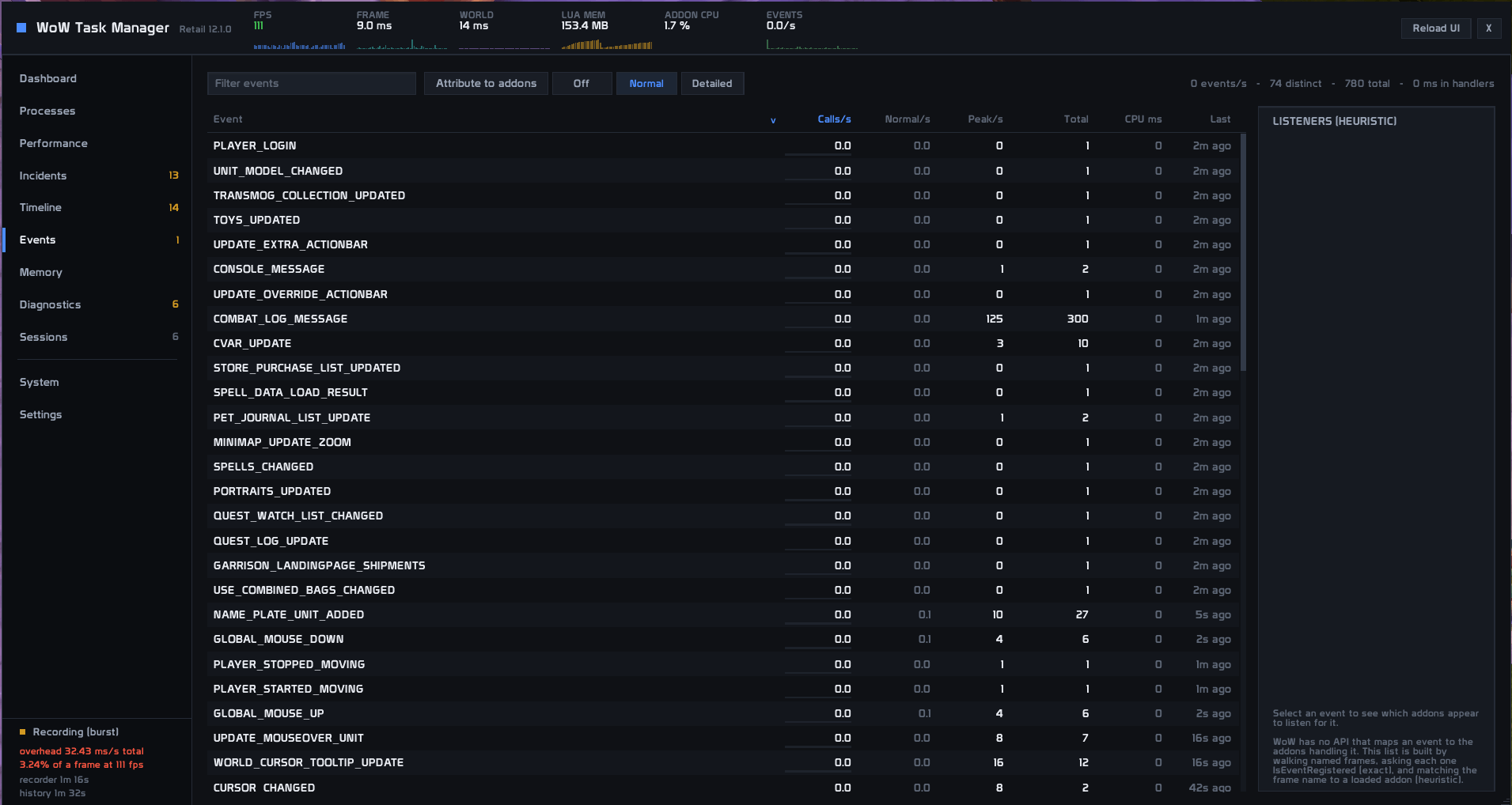This screenshot has width=1512, height=805.
Task: Focus the Filter events input field
Action: [312, 84]
